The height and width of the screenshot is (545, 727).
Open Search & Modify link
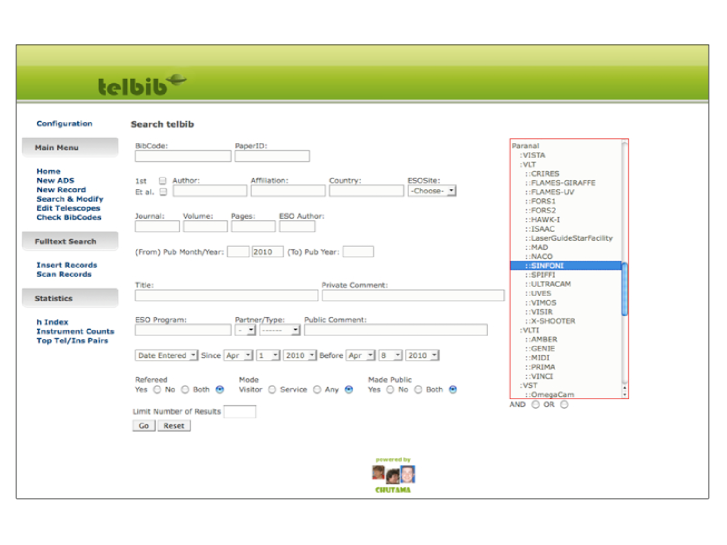pyautogui.click(x=70, y=199)
